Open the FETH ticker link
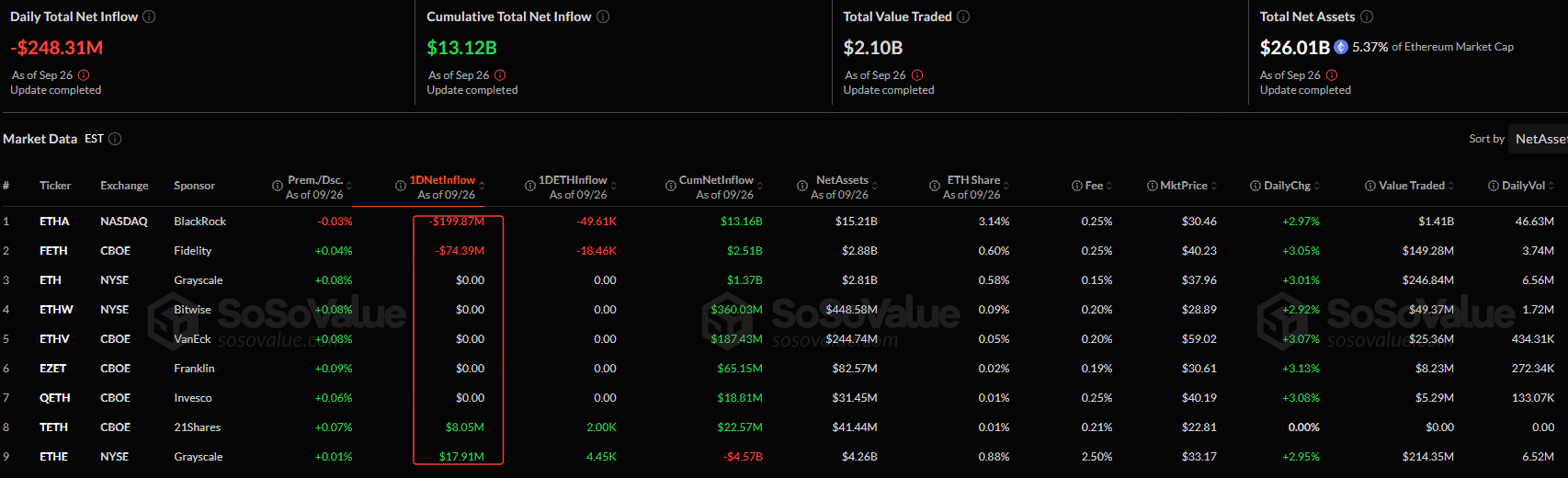The width and height of the screenshot is (1568, 478). point(53,251)
